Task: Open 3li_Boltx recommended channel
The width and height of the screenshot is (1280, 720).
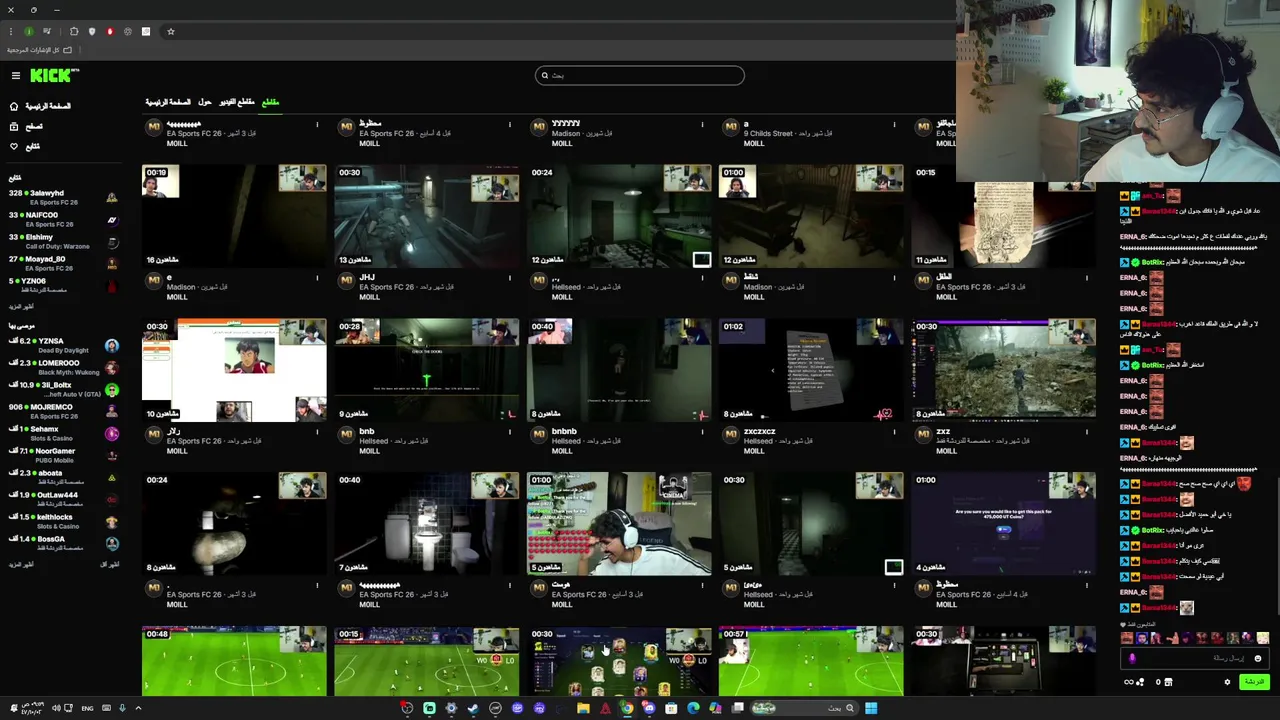Action: [x=63, y=389]
